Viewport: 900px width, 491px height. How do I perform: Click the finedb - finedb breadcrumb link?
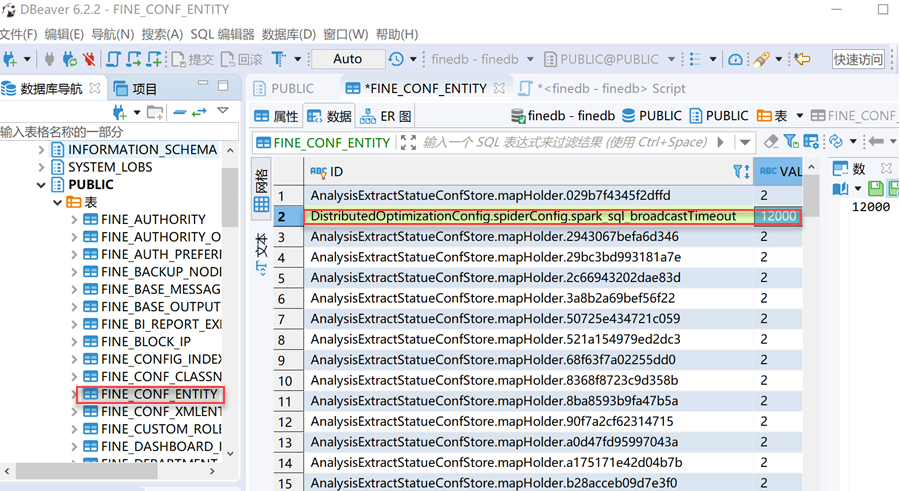[x=563, y=116]
